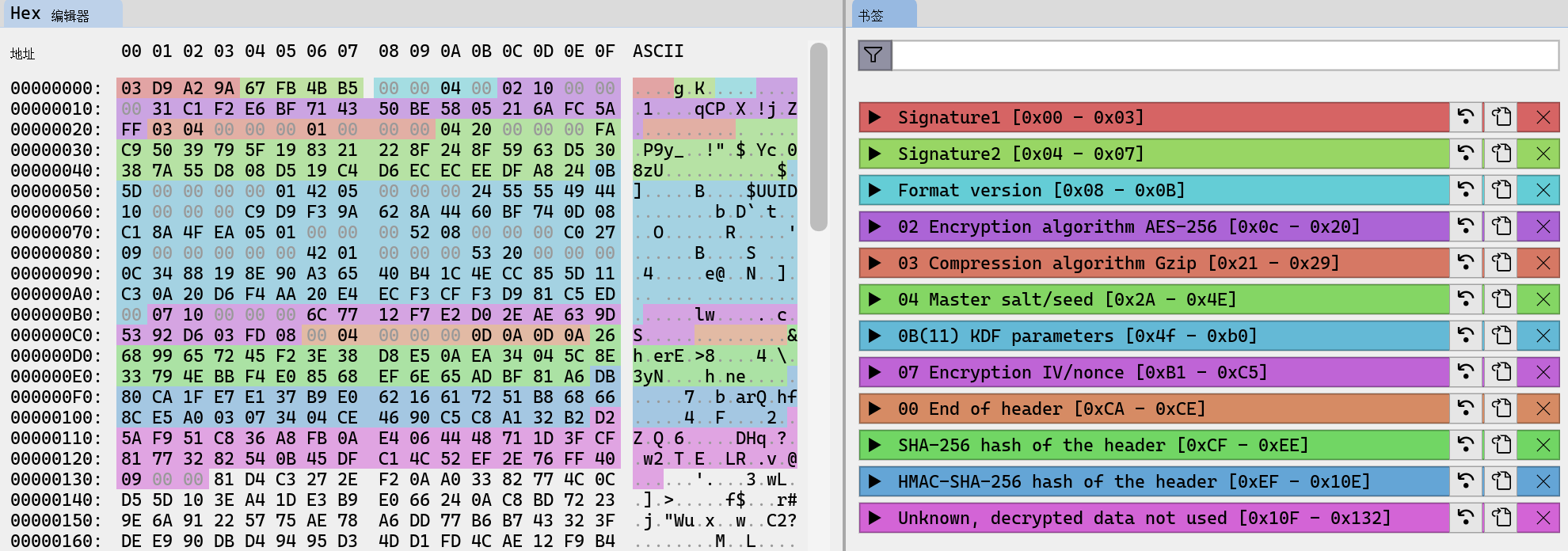Click the Format version bookmark label
The width and height of the screenshot is (1568, 551).
pos(1041,190)
